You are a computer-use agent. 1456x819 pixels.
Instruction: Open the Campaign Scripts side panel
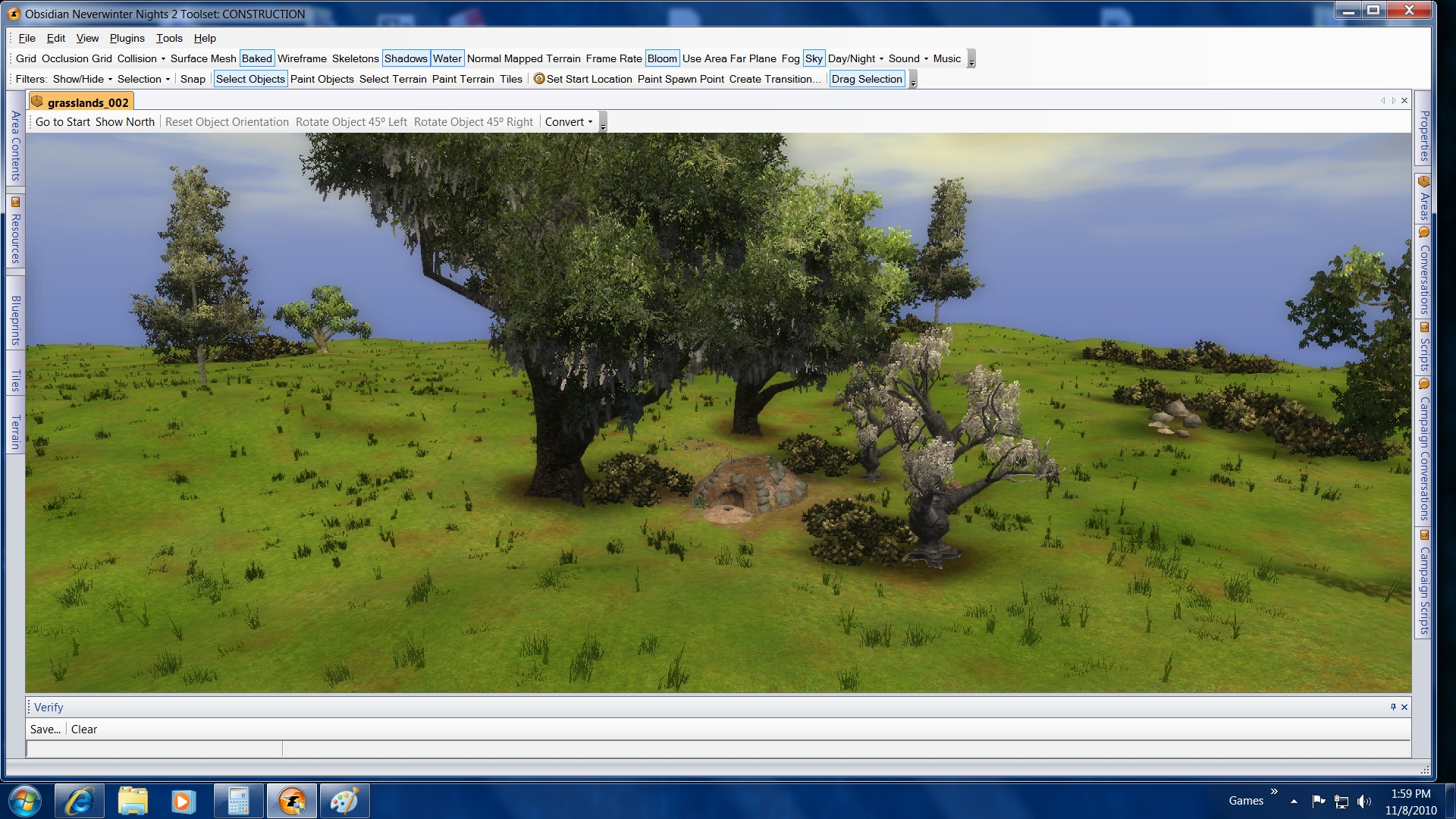(1424, 582)
